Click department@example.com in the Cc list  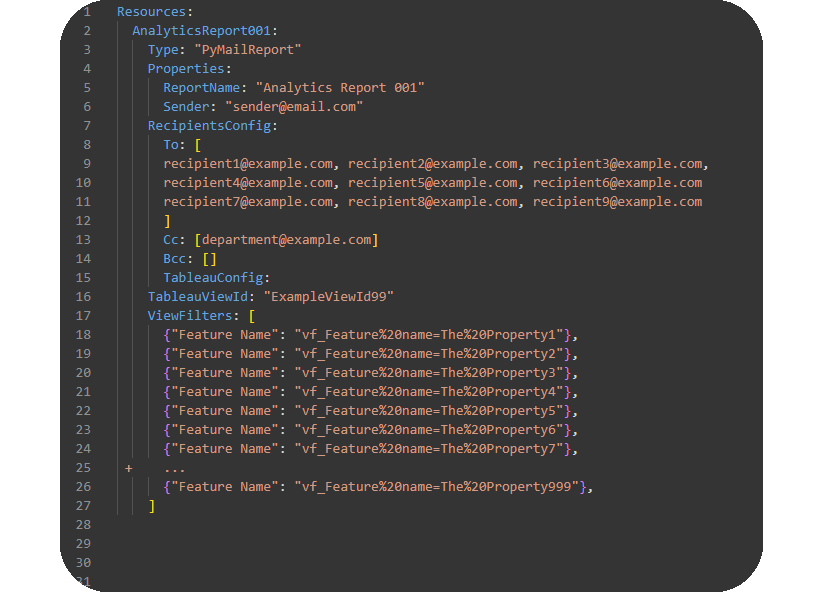tap(287, 240)
